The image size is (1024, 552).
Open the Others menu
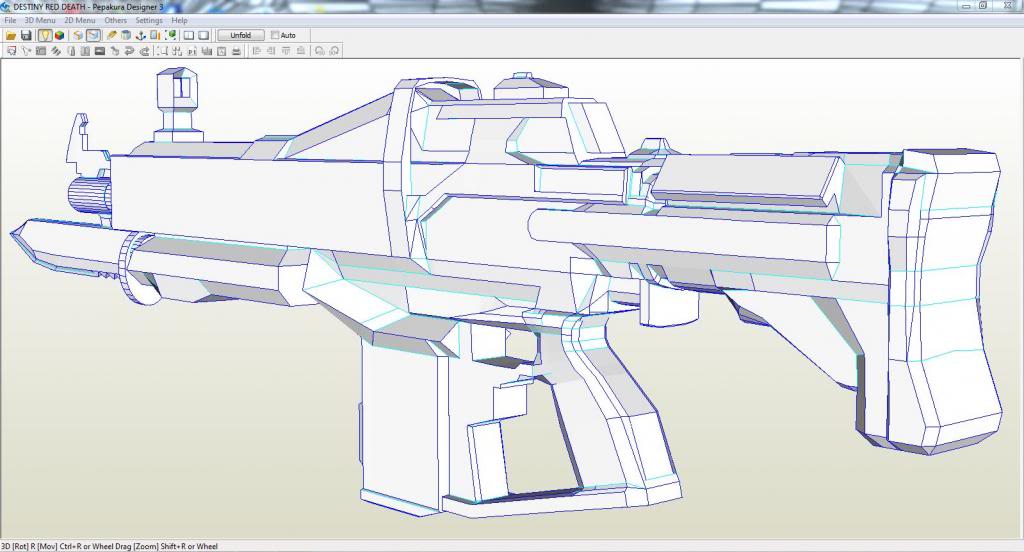(116, 20)
